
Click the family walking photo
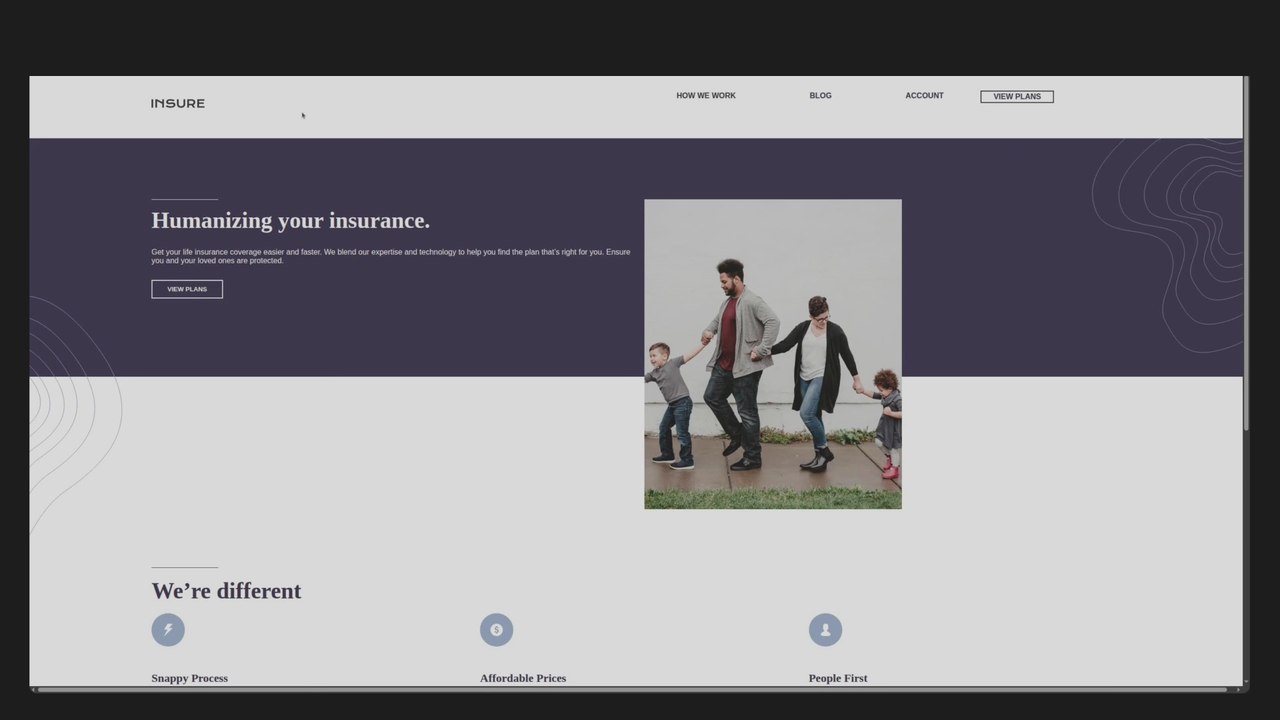773,354
